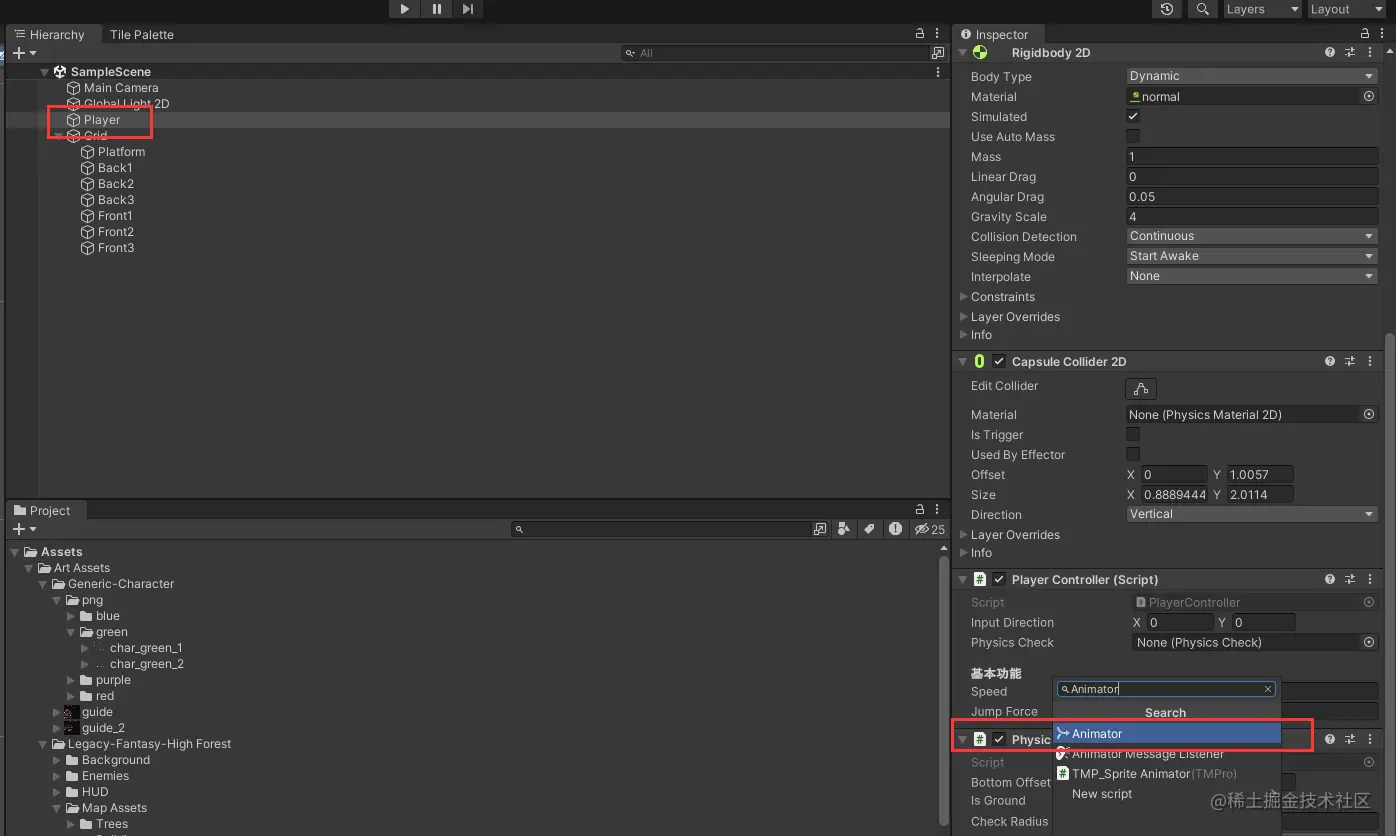1396x836 pixels.
Task: Click the Play button in the top toolbar
Action: tap(404, 9)
